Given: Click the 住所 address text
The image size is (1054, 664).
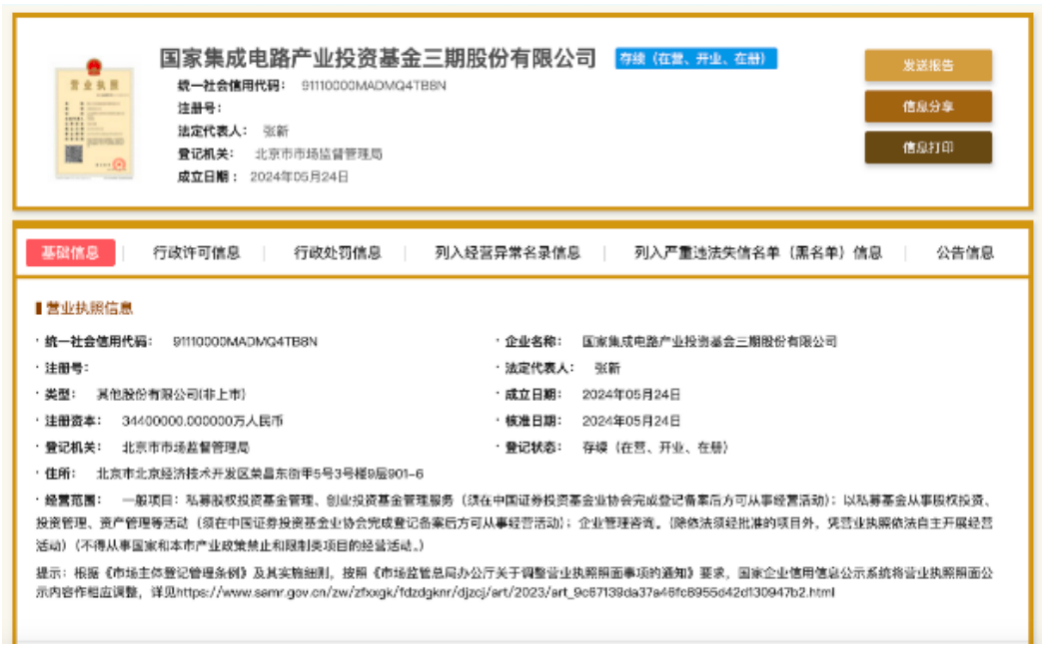Looking at the screenshot, I should 260,474.
